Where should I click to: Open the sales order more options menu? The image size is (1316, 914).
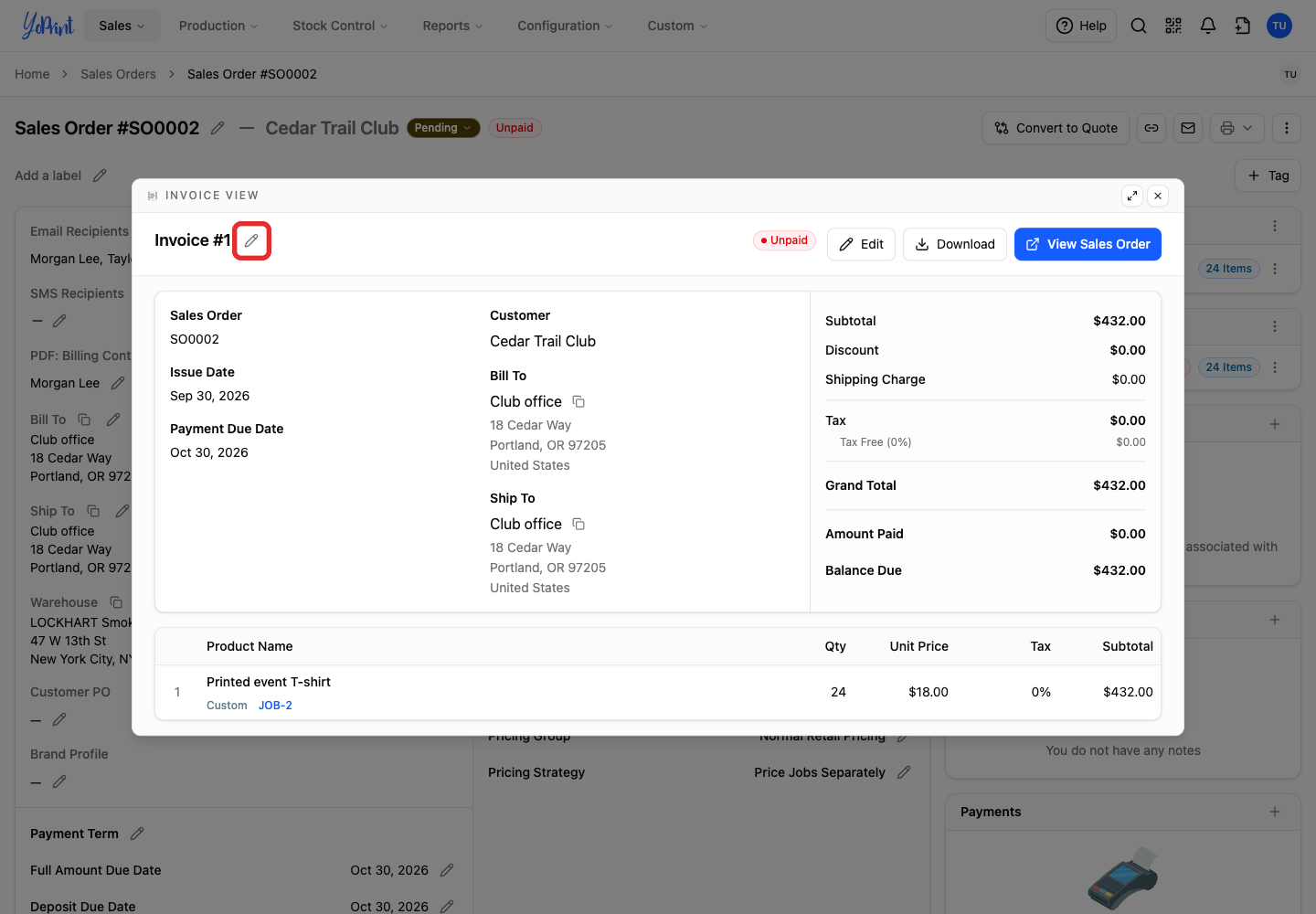pos(1287,128)
